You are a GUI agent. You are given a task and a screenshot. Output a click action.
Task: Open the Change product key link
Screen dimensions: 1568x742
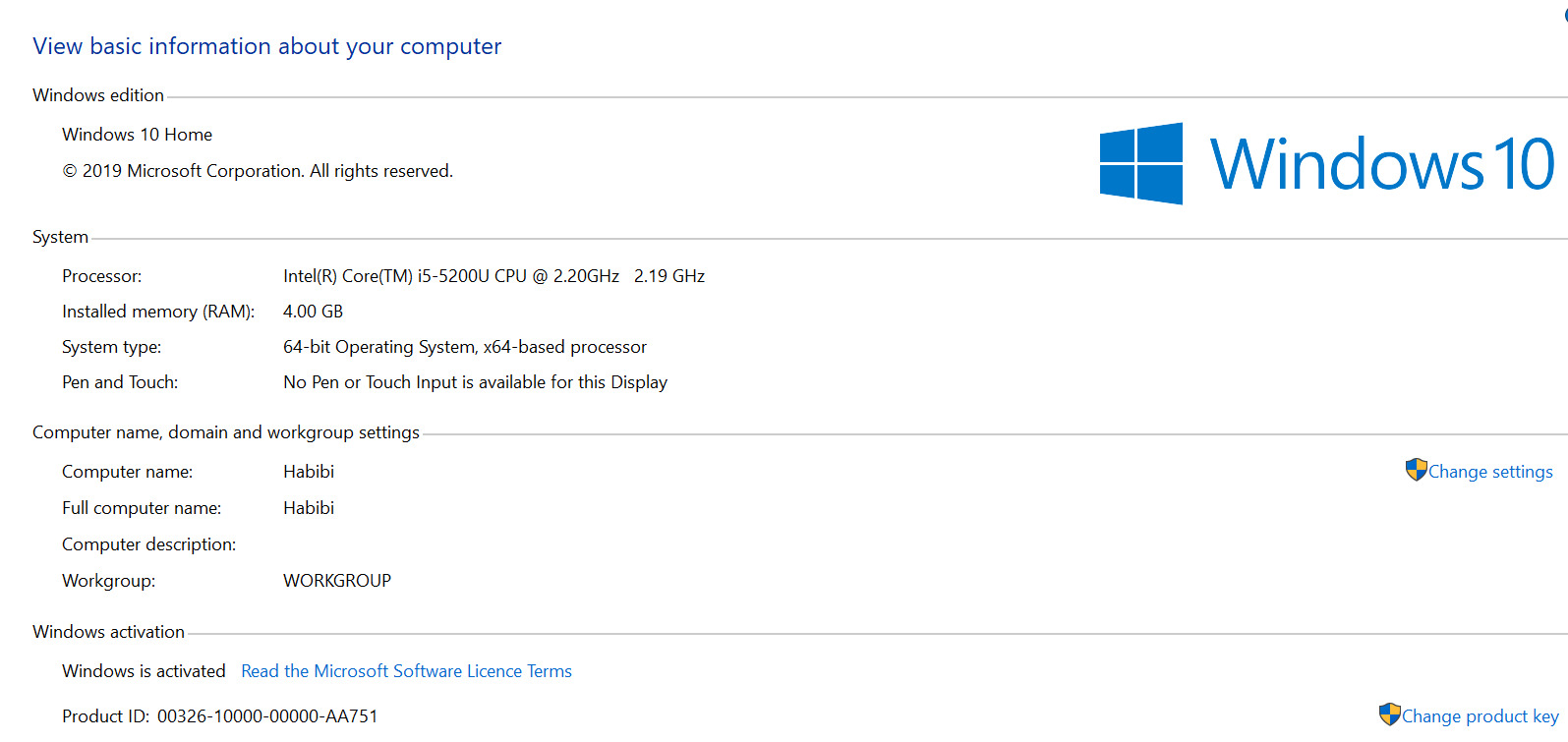(x=1480, y=716)
